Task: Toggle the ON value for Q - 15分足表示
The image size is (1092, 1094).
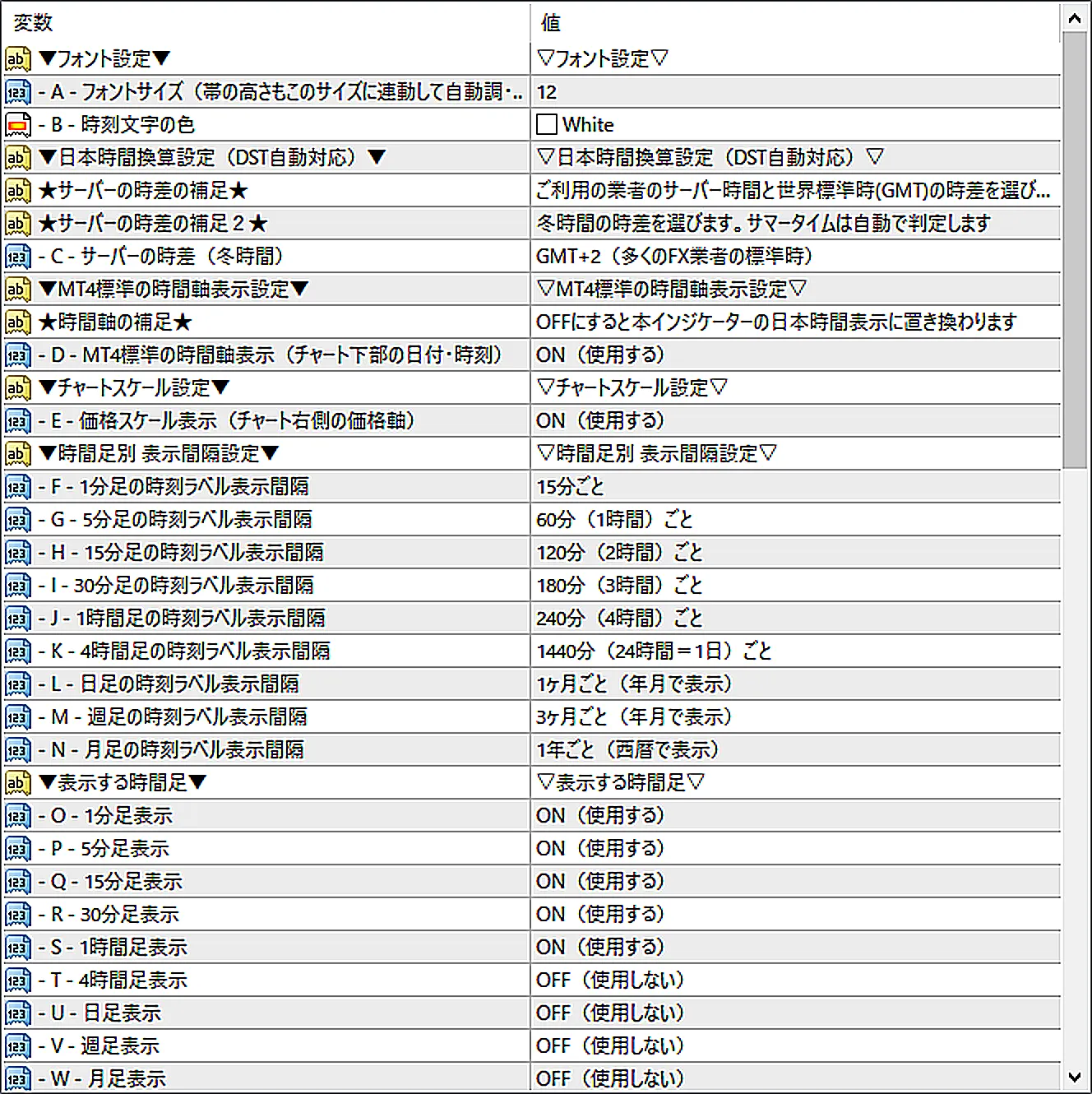Action: click(x=795, y=882)
